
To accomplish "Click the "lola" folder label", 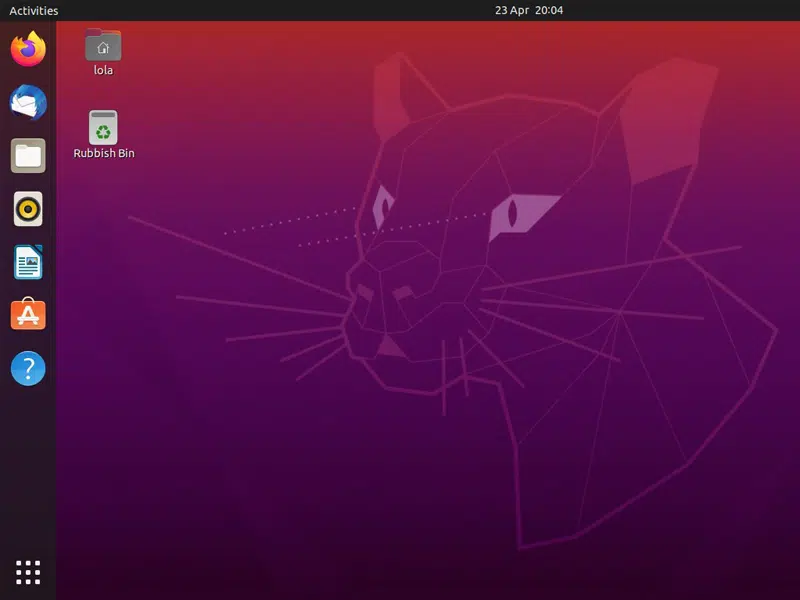I will tap(103, 70).
